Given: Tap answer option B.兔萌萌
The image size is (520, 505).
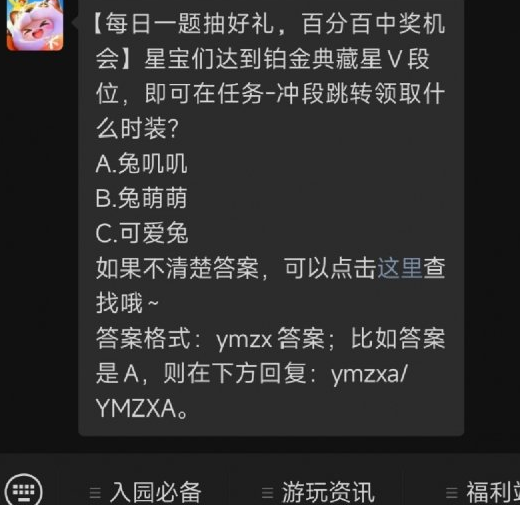Looking at the screenshot, I should click(x=141, y=198).
